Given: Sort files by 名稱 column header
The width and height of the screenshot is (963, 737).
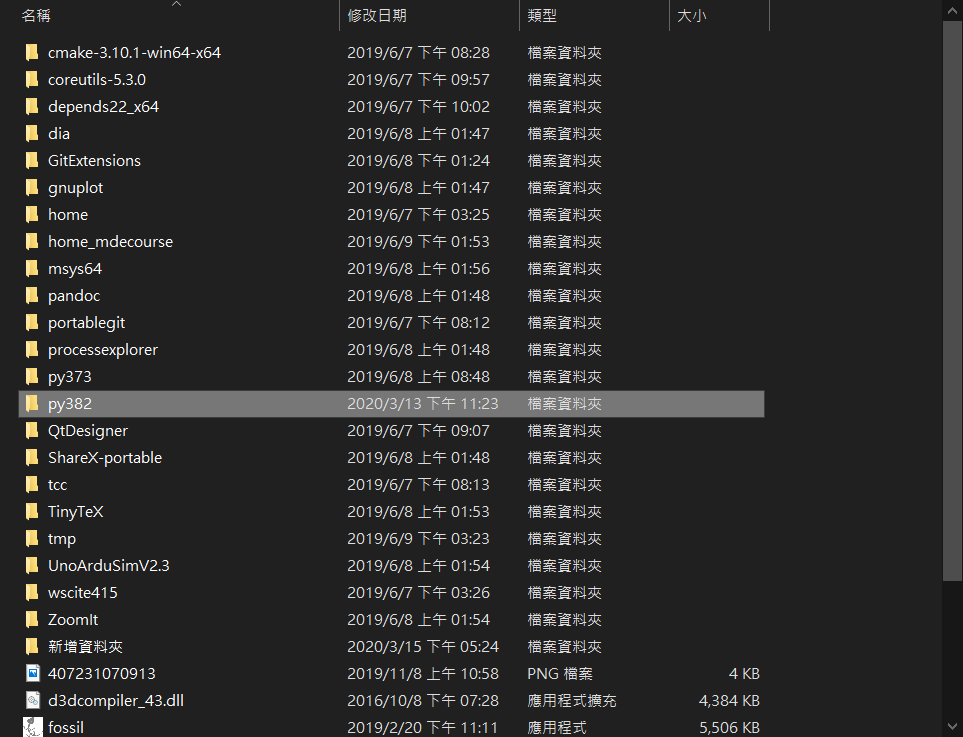Looking at the screenshot, I should 37,16.
